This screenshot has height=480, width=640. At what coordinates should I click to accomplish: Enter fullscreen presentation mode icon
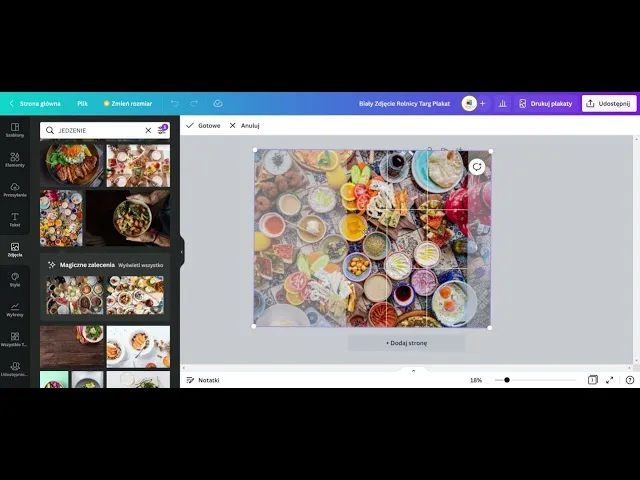coord(610,380)
